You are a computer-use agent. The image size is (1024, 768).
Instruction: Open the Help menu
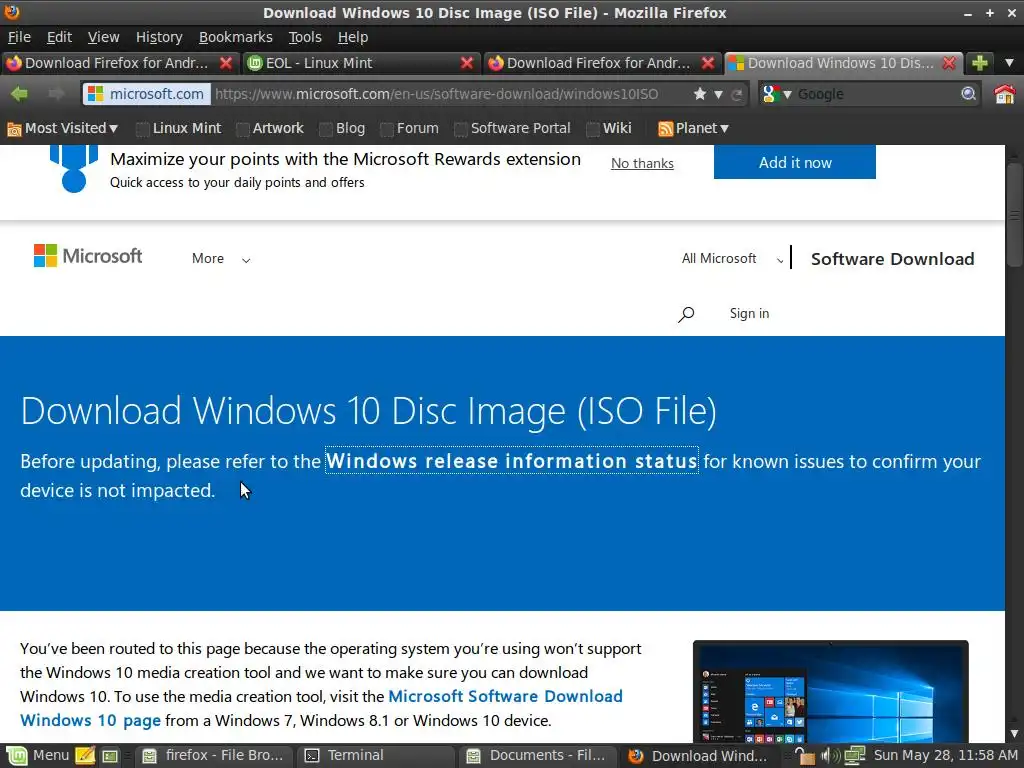tap(353, 37)
